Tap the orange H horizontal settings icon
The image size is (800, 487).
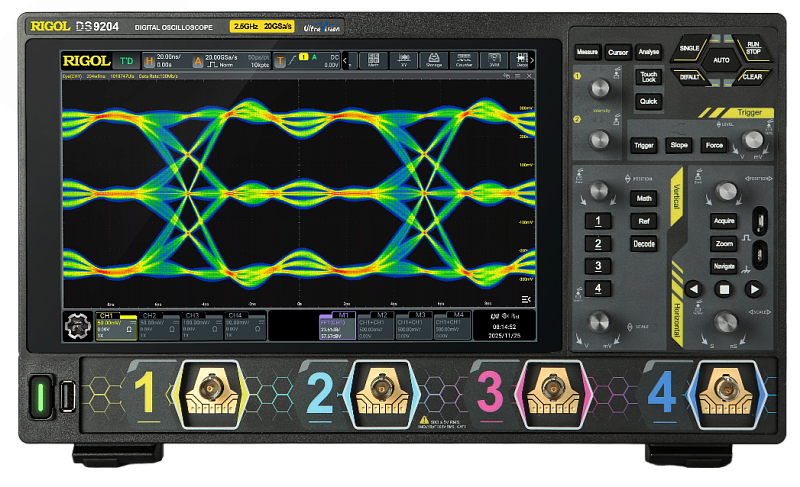pyautogui.click(x=149, y=61)
